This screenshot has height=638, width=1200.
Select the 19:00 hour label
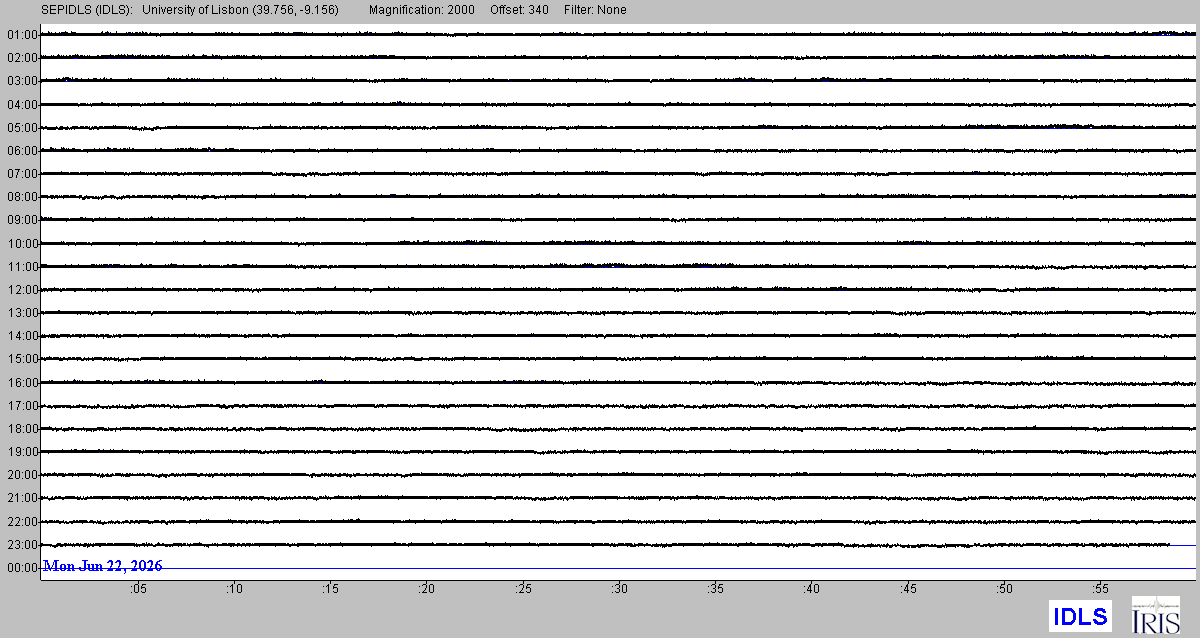22,452
